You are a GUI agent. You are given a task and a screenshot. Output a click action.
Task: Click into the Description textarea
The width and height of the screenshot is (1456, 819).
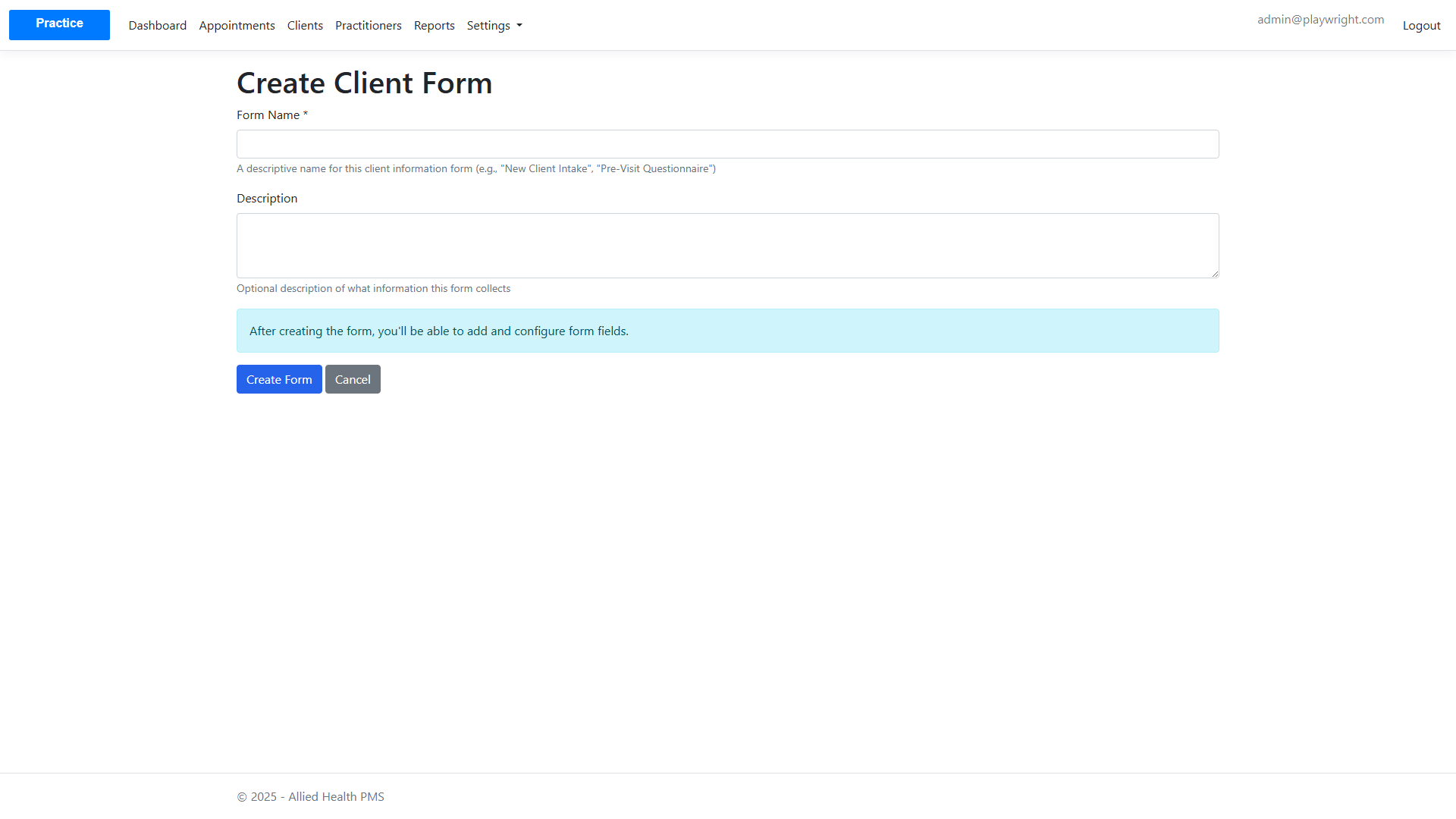tap(728, 246)
